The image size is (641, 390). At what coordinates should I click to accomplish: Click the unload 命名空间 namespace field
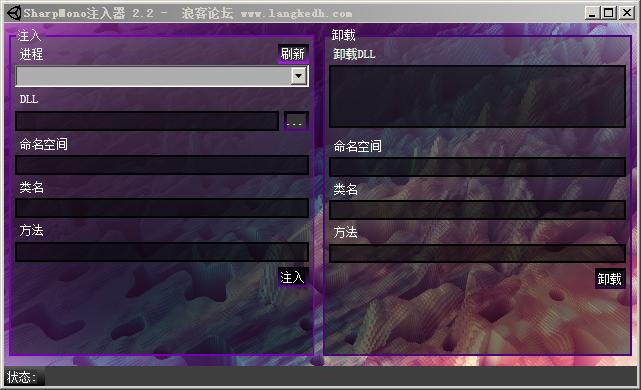coord(477,167)
